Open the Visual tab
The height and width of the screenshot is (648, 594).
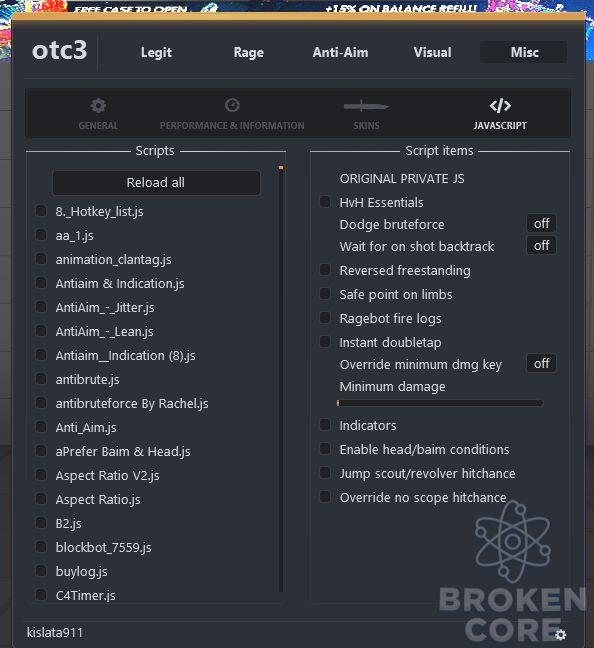[432, 52]
